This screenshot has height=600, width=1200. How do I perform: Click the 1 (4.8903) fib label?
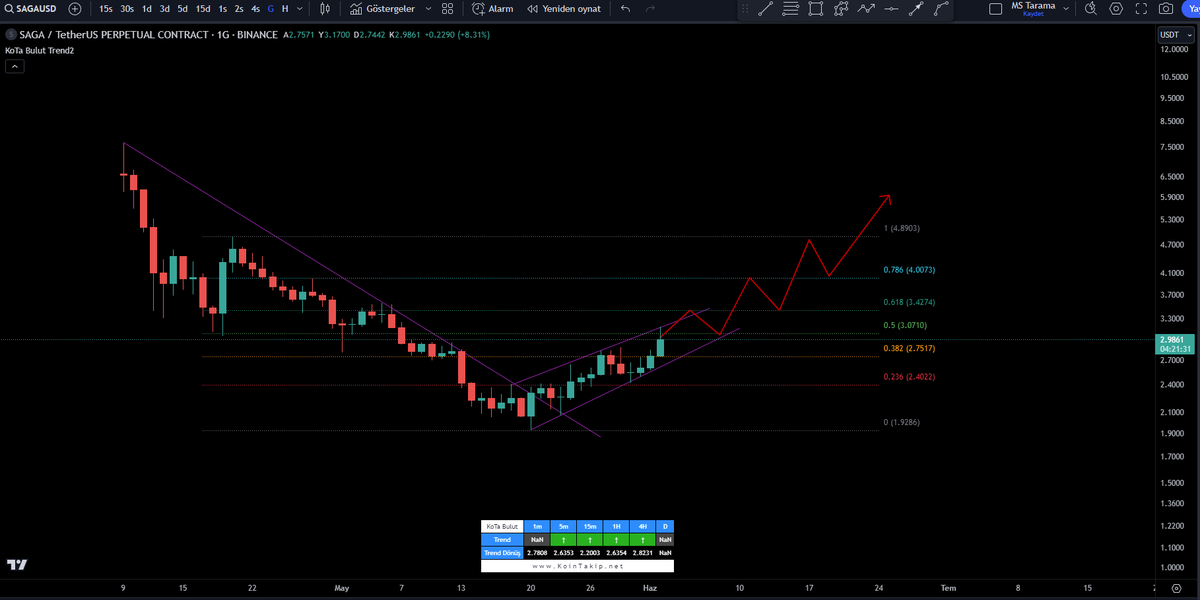coord(901,228)
